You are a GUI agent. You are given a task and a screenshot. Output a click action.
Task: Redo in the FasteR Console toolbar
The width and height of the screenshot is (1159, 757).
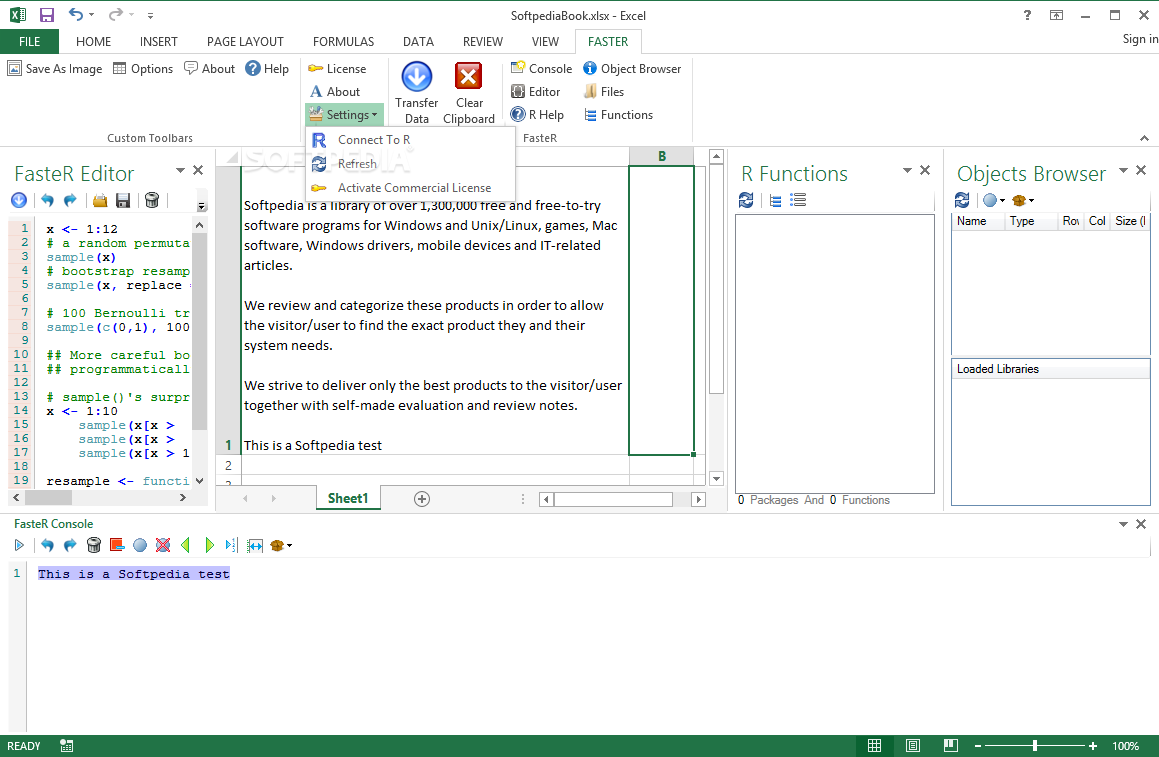point(70,545)
